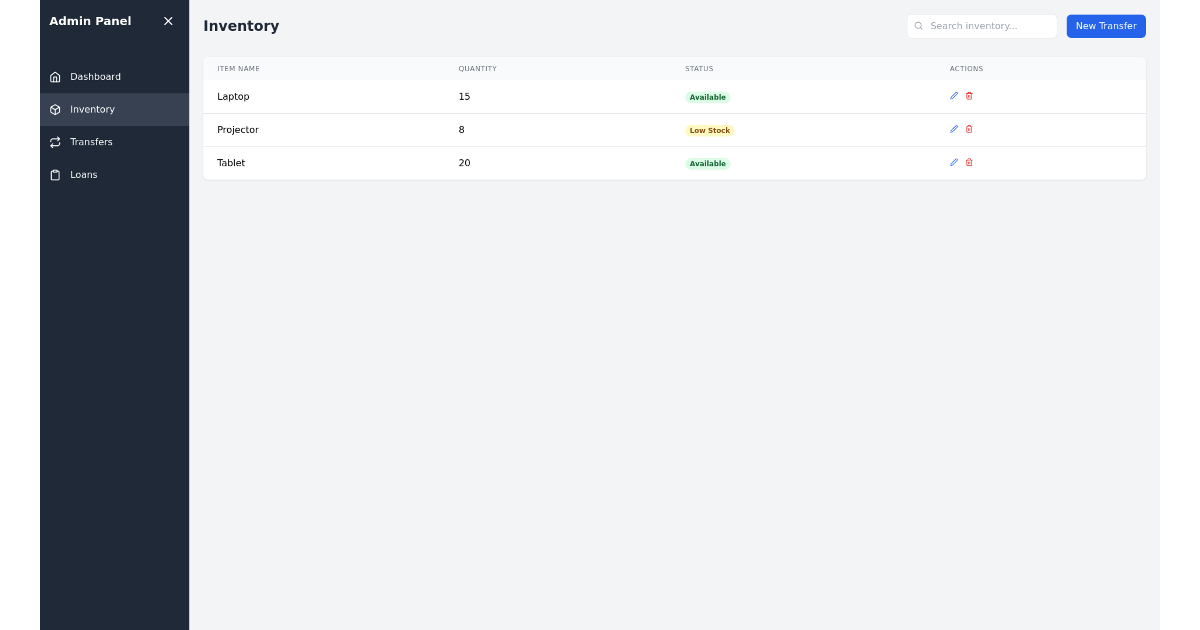The image size is (1200, 630).
Task: Click the search magnifier icon in search bar
Action: tap(919, 26)
